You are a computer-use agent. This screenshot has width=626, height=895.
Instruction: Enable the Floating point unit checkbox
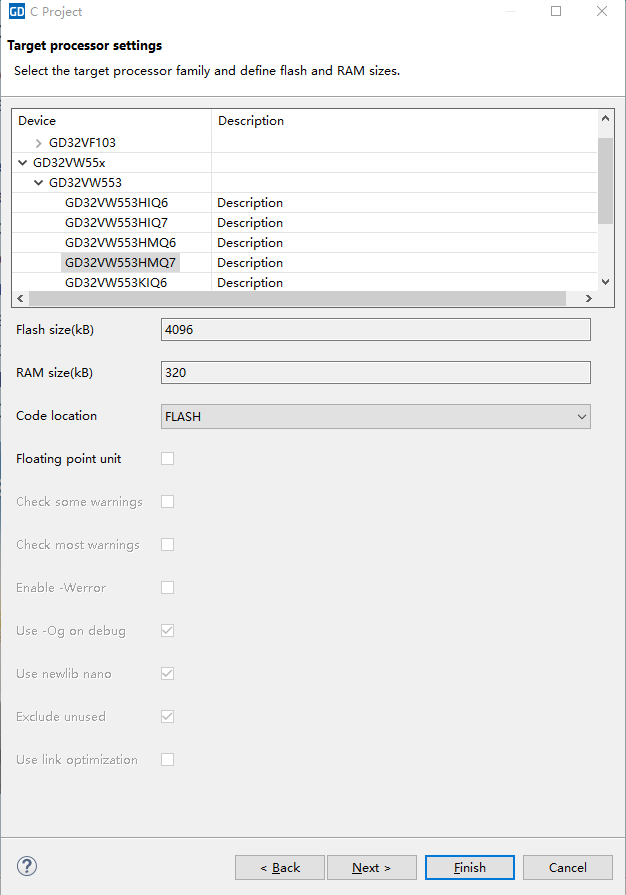[168, 458]
